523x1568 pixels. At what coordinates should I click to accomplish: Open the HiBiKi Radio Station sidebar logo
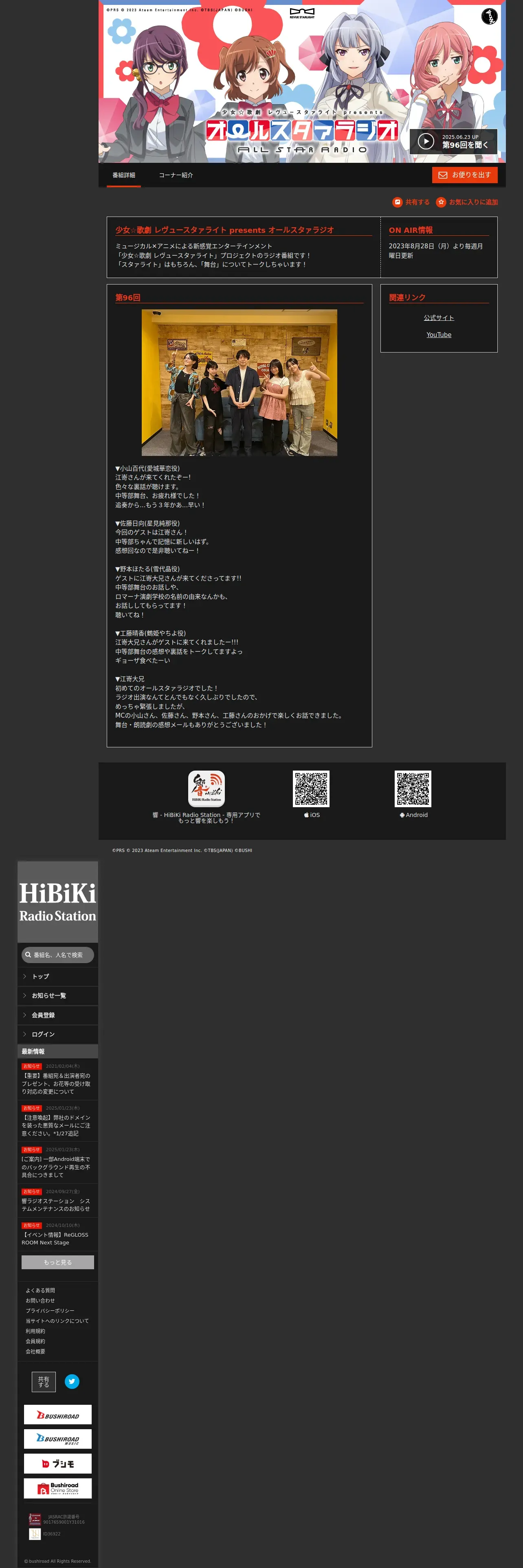(58, 902)
